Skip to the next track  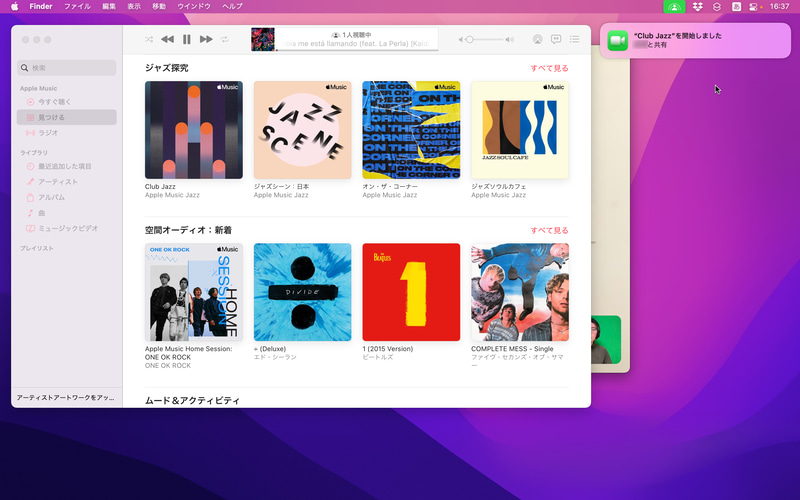(206, 39)
